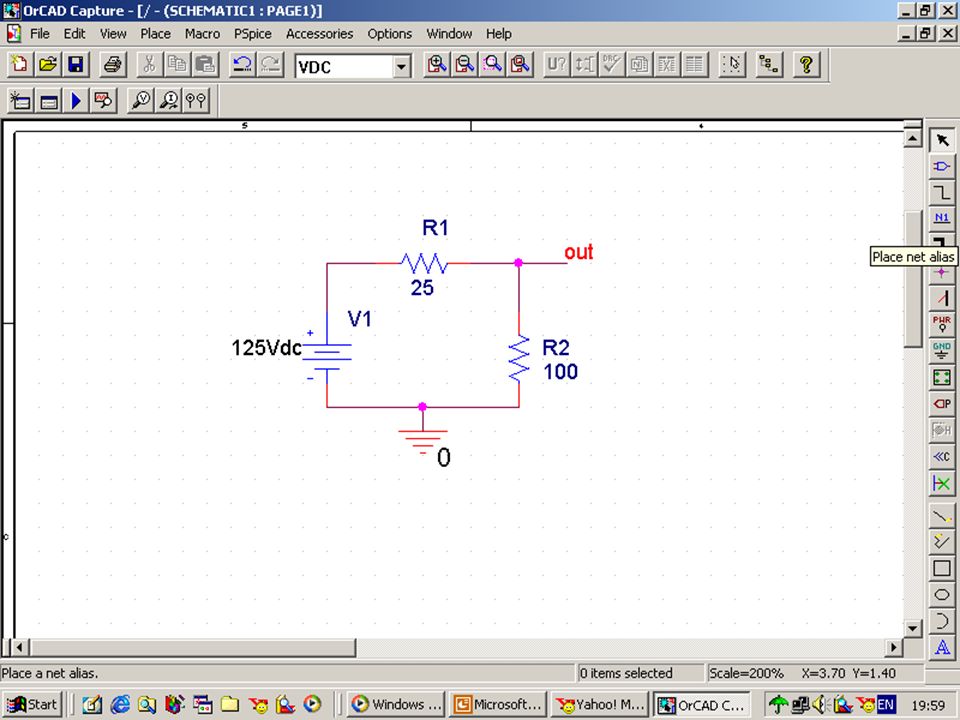Screen dimensions: 960x720
Task: Choose the Place text A tool
Action: coord(942,647)
